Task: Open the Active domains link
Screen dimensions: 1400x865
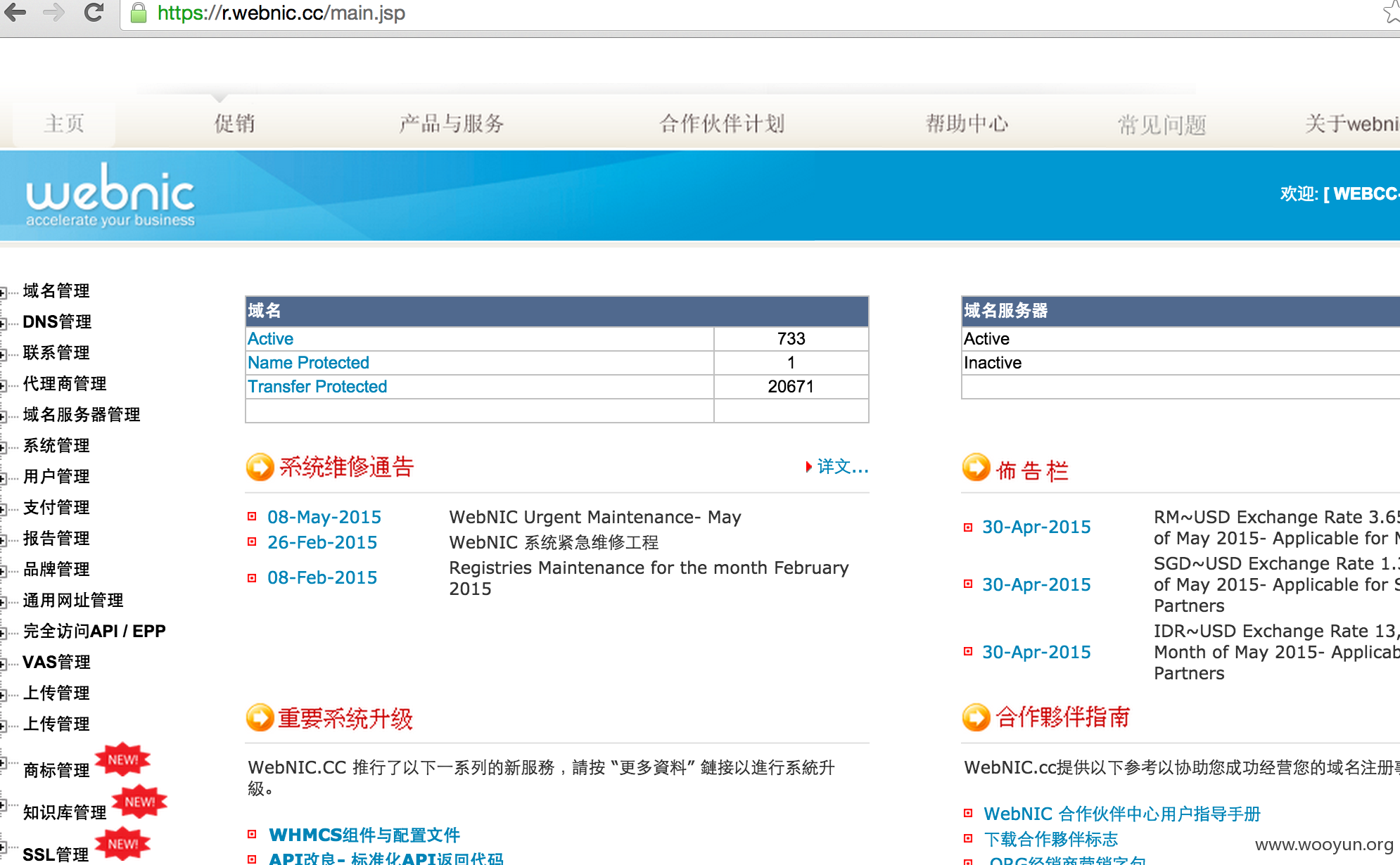Action: [270, 339]
